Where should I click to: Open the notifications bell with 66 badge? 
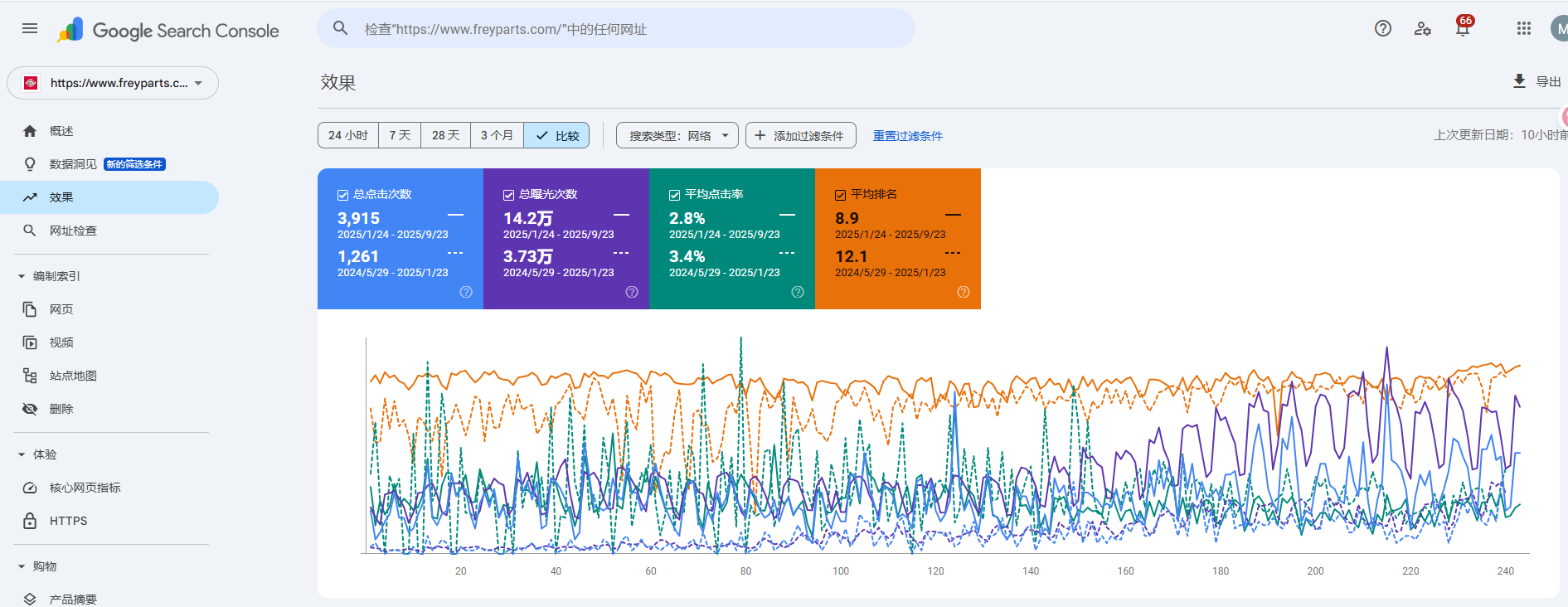tap(1463, 29)
